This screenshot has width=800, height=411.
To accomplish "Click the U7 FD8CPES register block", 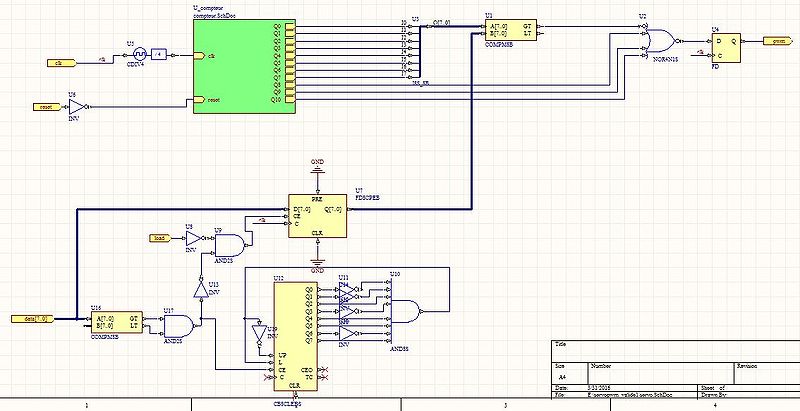I will (x=318, y=215).
